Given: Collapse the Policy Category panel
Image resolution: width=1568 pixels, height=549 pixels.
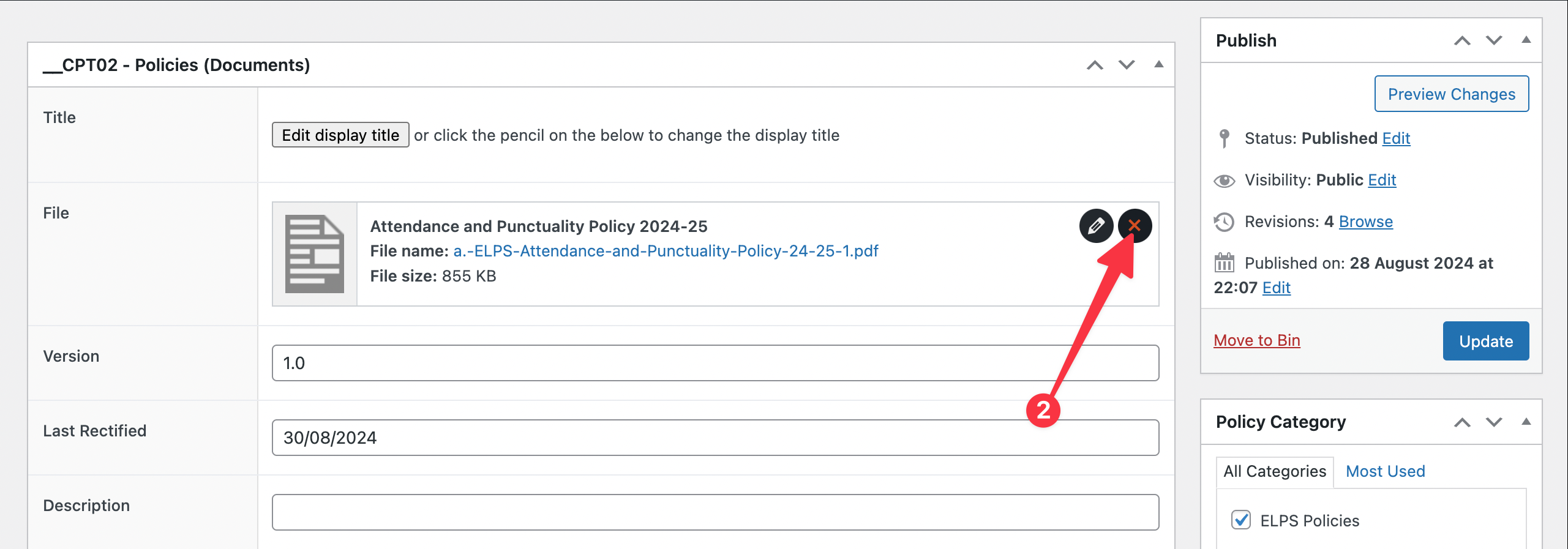Looking at the screenshot, I should [x=1526, y=422].
